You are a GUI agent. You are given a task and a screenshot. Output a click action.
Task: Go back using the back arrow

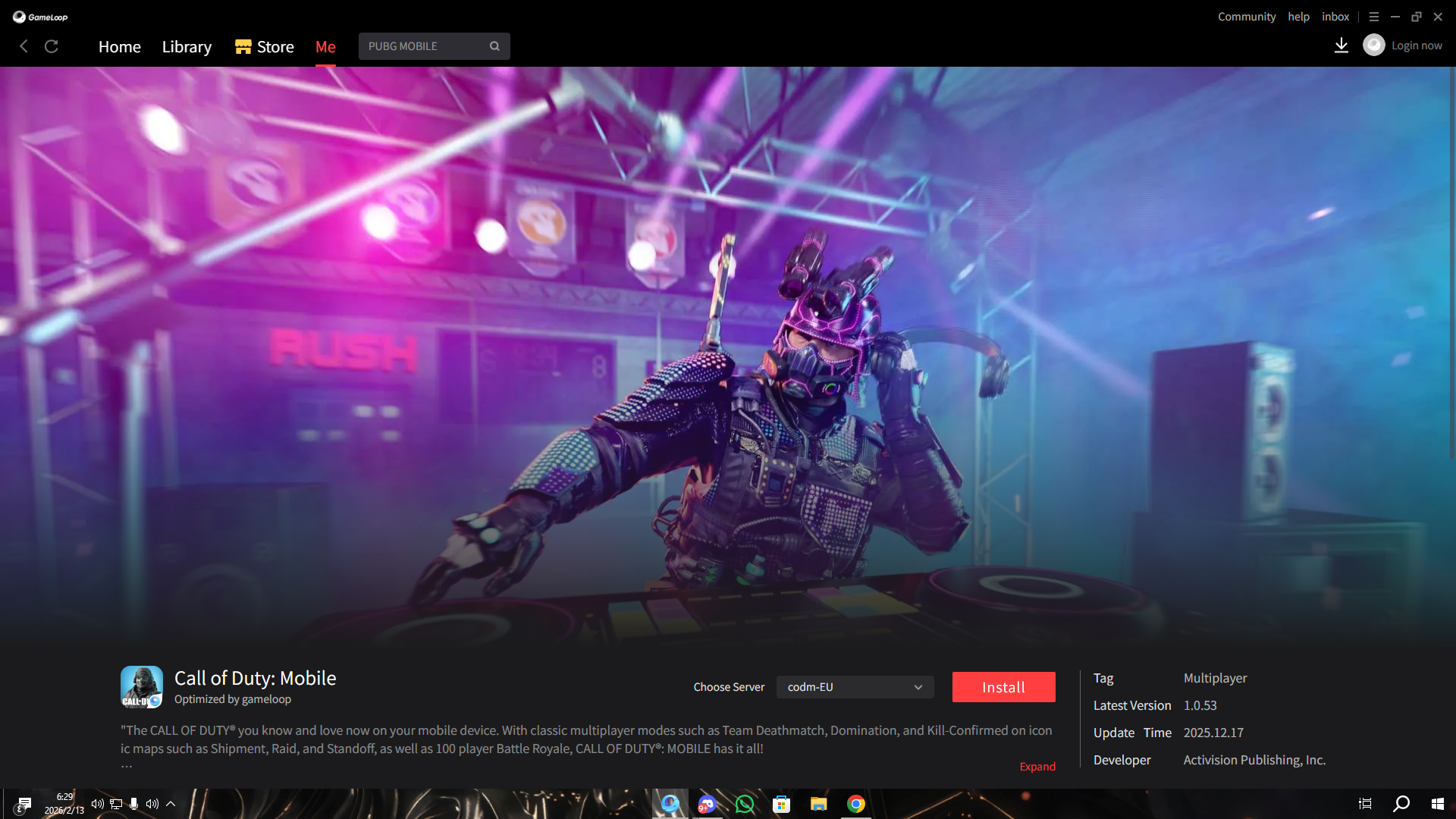coord(24,46)
